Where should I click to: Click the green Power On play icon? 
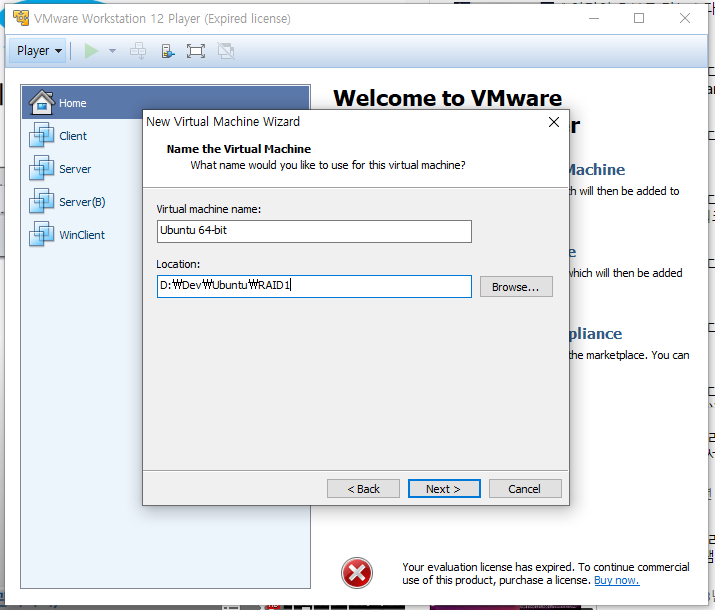pyautogui.click(x=91, y=51)
